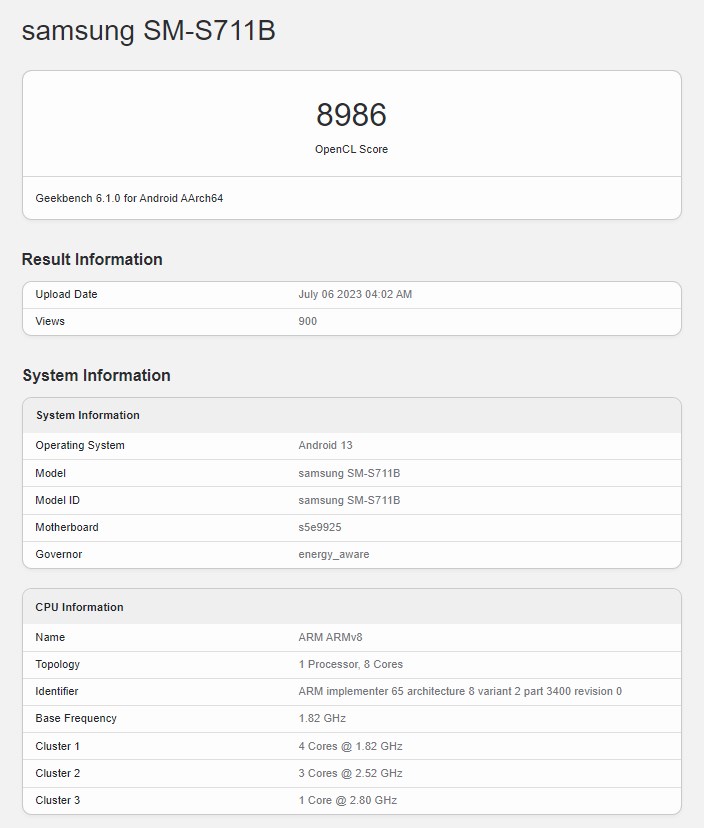Click Geekbench 6.1.0 for Android AArch64 text

129,198
